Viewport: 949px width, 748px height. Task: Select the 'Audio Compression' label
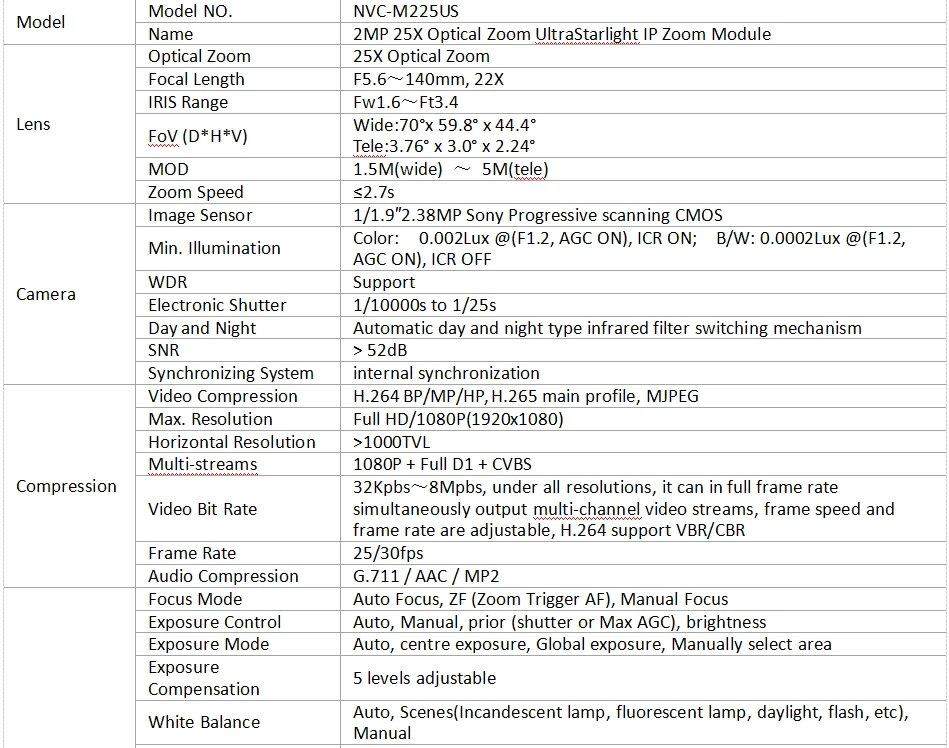click(223, 577)
